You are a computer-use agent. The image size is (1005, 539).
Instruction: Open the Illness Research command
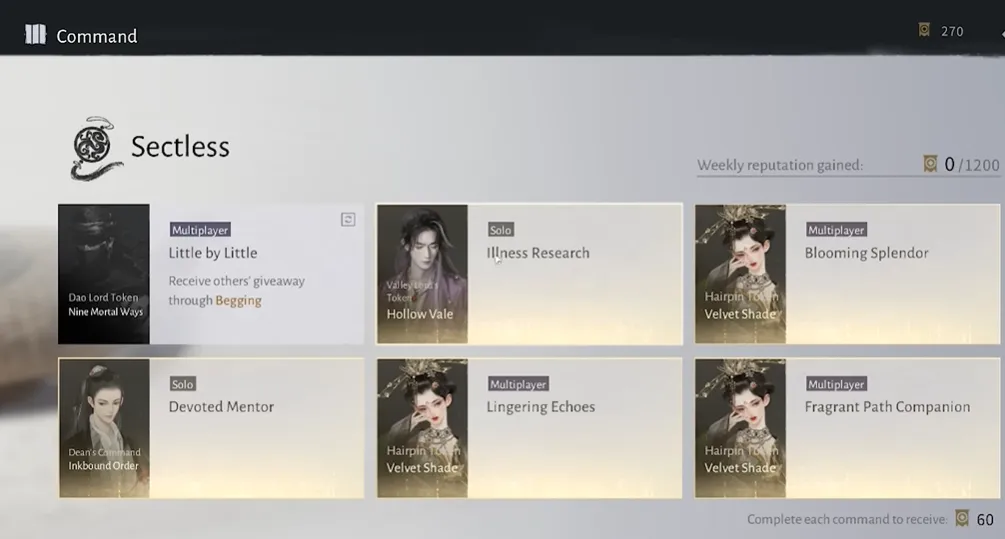pyautogui.click(x=537, y=253)
